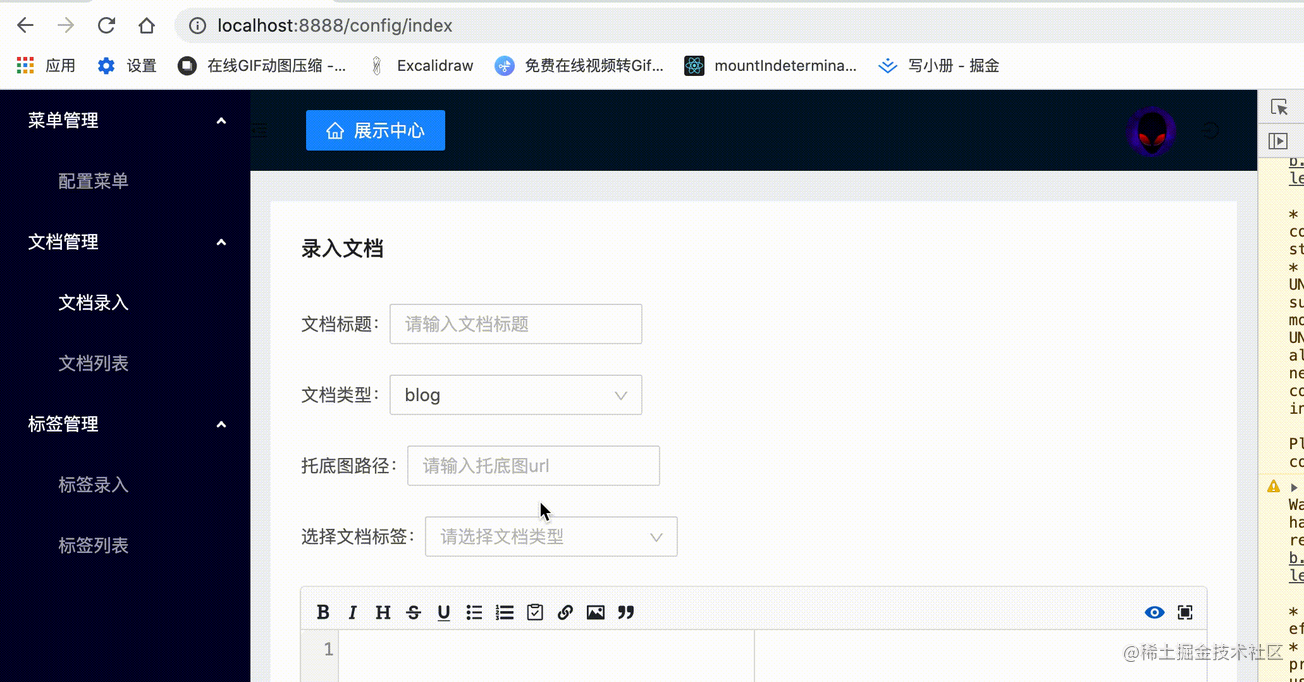The image size is (1304, 682).
Task: Apply italic formatting in editor
Action: coord(352,612)
